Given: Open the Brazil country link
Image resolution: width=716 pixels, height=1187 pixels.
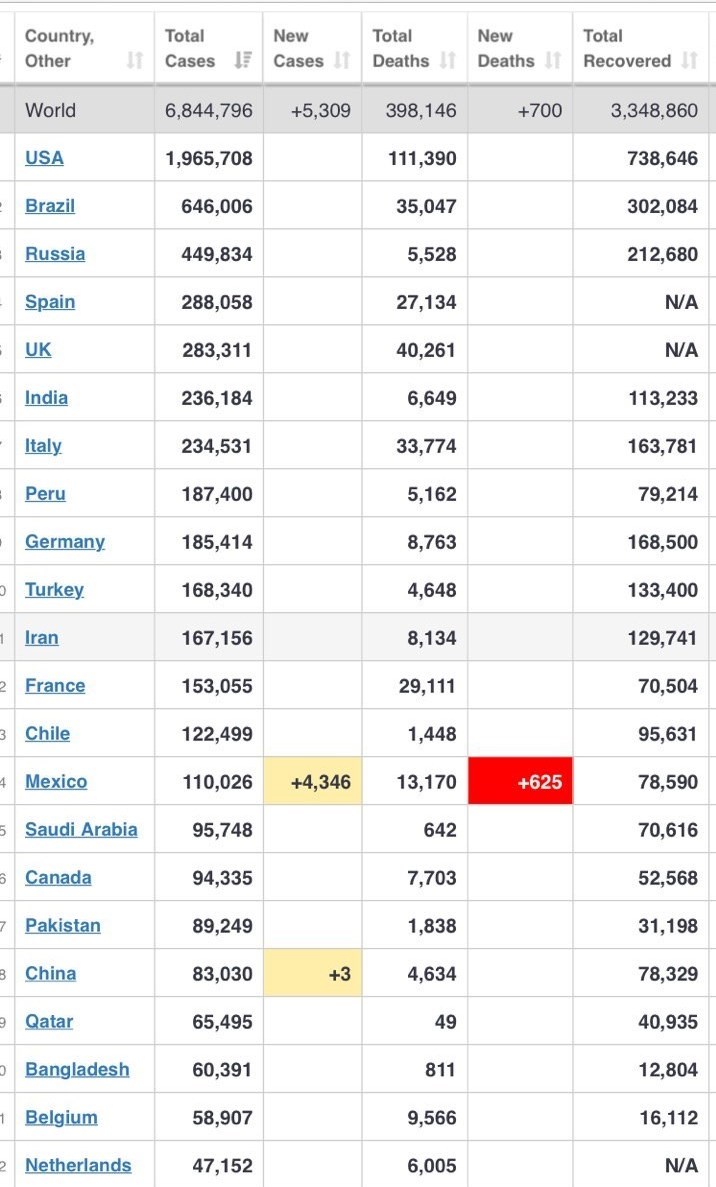Looking at the screenshot, I should pyautogui.click(x=50, y=206).
